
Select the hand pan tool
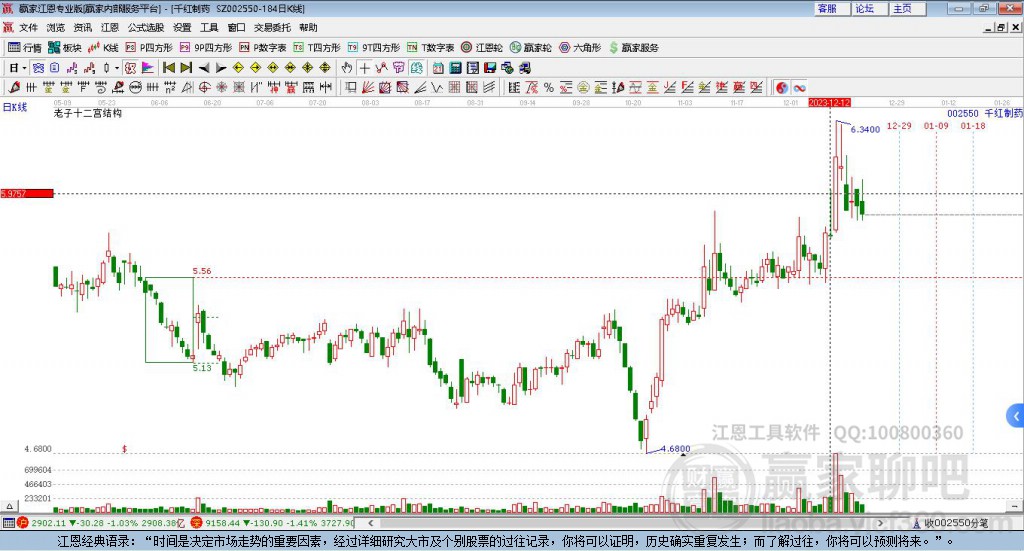coord(347,68)
